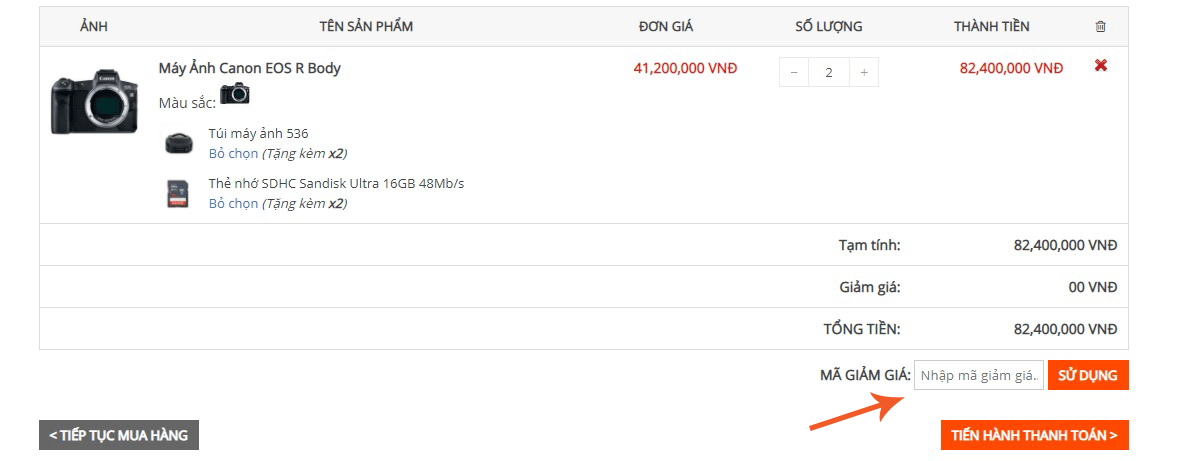Go back via TIẾP TỤC MUA HÀNG
Viewport: 1187px width, 461px height.
click(x=119, y=435)
